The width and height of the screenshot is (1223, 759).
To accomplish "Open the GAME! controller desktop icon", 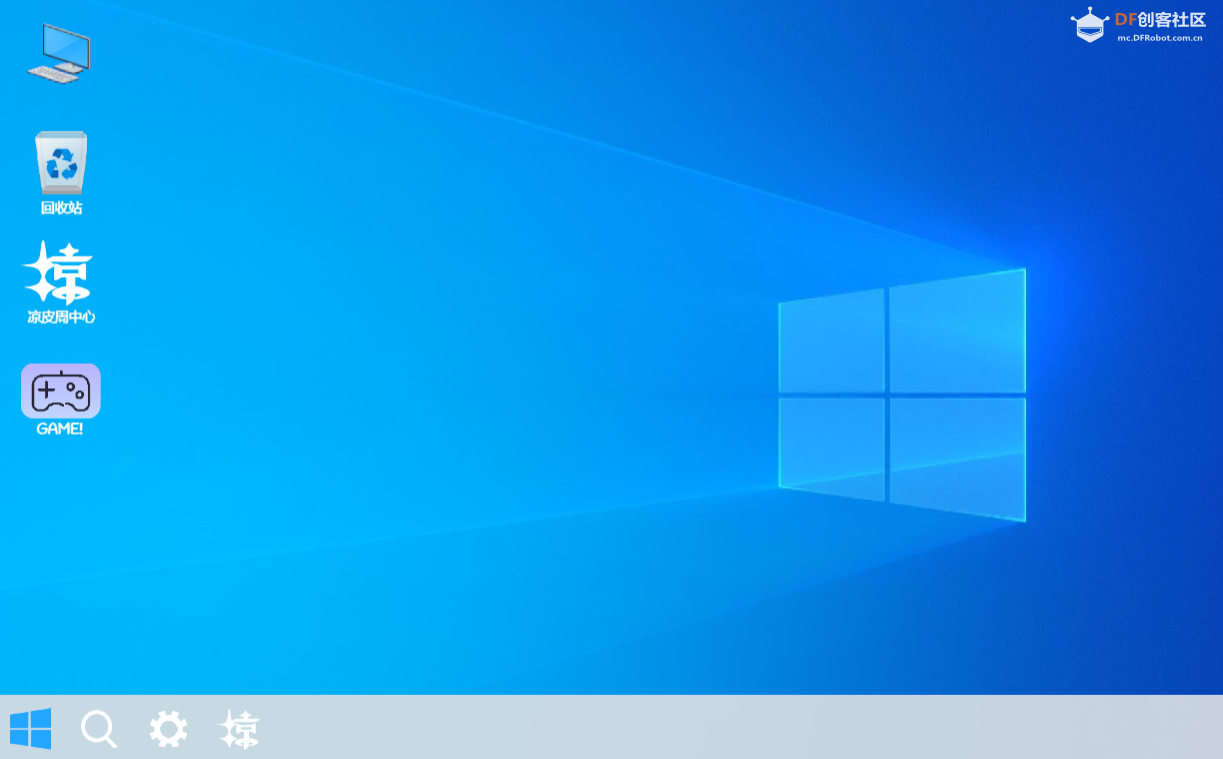I will 61,390.
